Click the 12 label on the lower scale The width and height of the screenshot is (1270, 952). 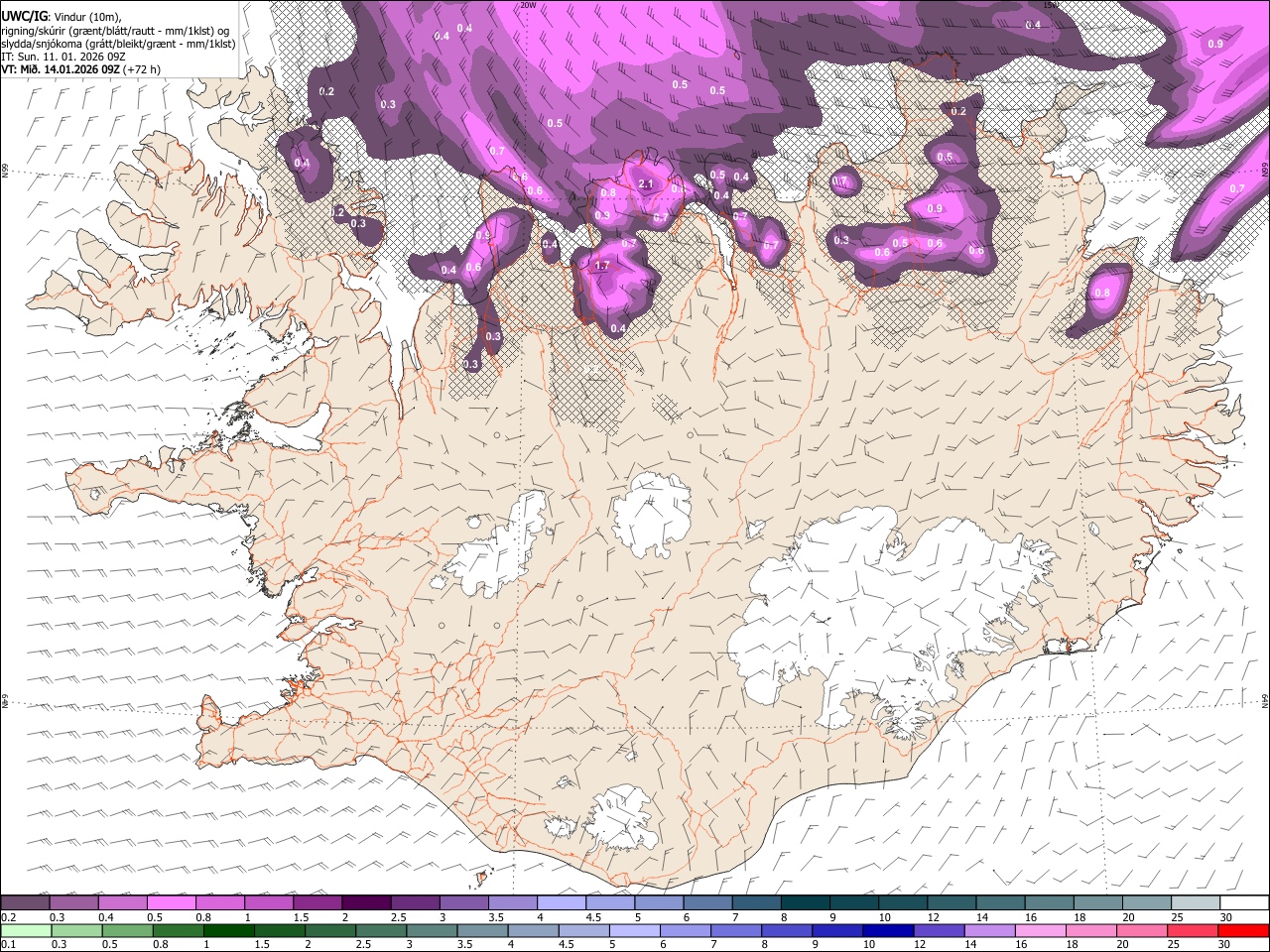point(921,945)
